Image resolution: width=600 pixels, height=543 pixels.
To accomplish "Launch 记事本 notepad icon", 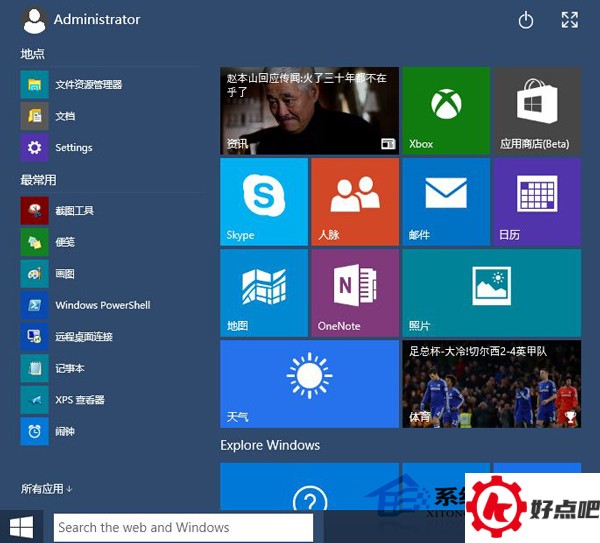I will 34,368.
